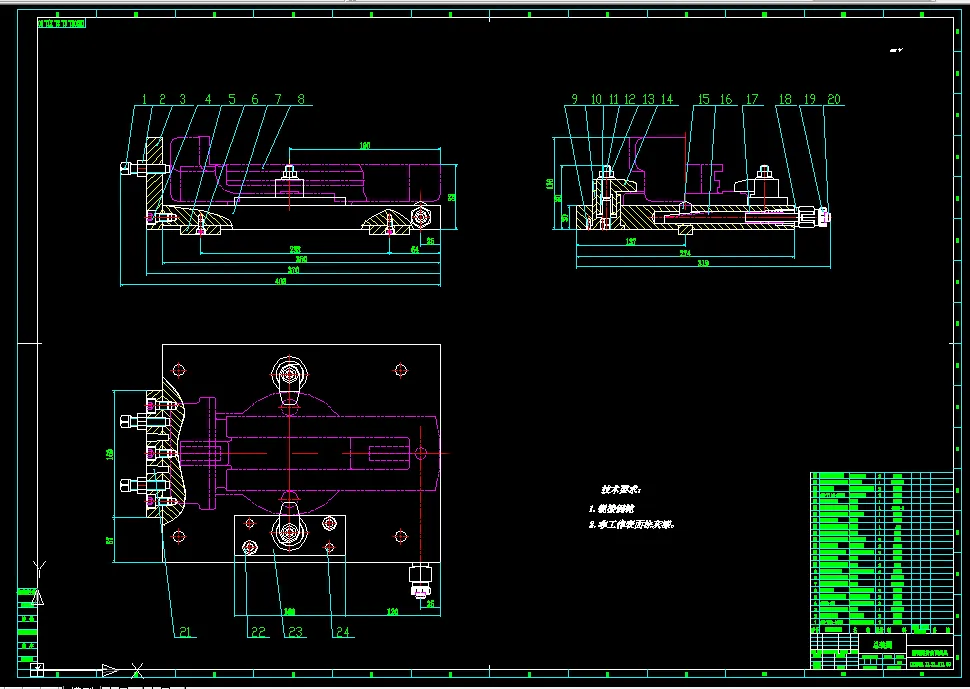Screen dimensions: 970x689
Task: Pick the 274 dimension text
Action: (685, 253)
